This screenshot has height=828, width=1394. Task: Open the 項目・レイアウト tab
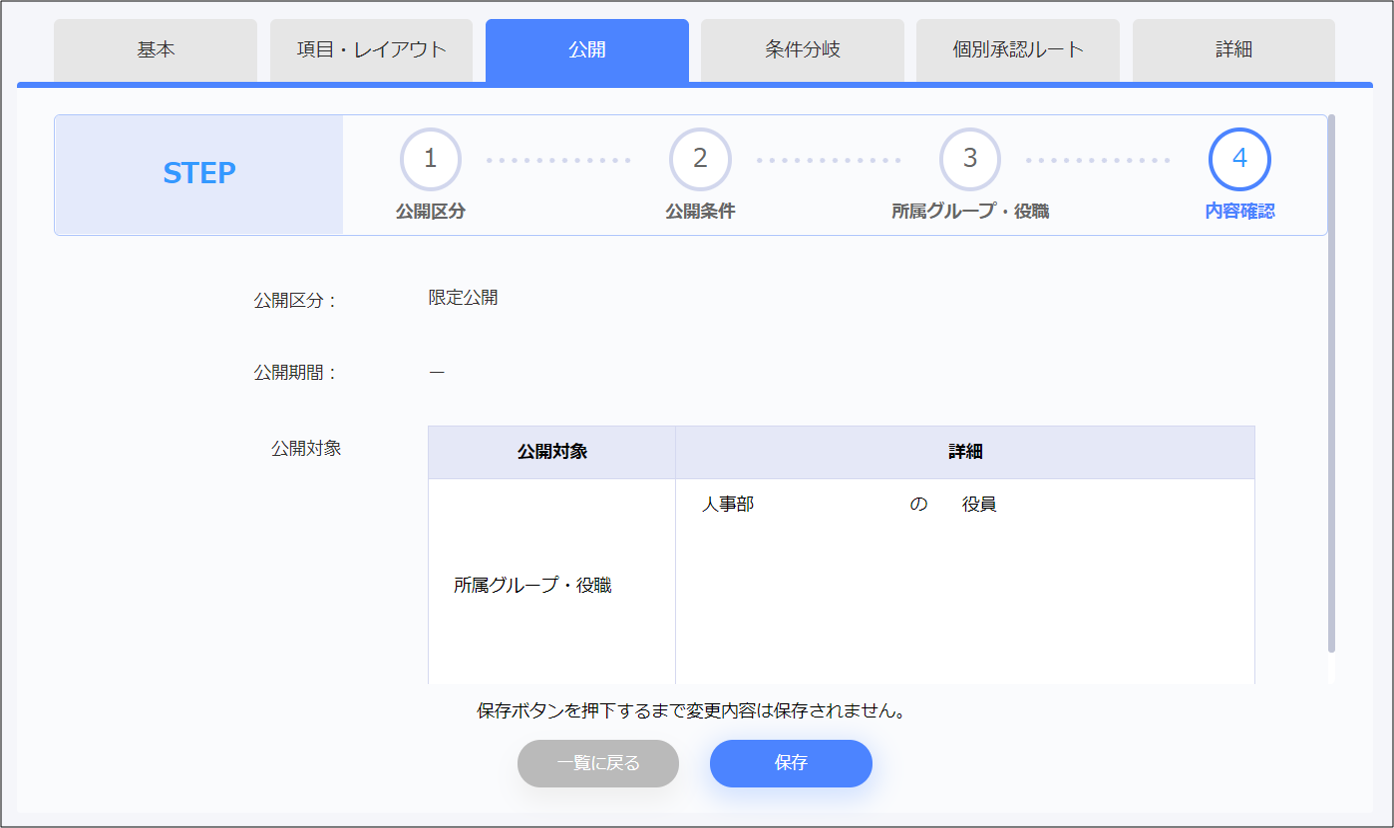pyautogui.click(x=371, y=50)
